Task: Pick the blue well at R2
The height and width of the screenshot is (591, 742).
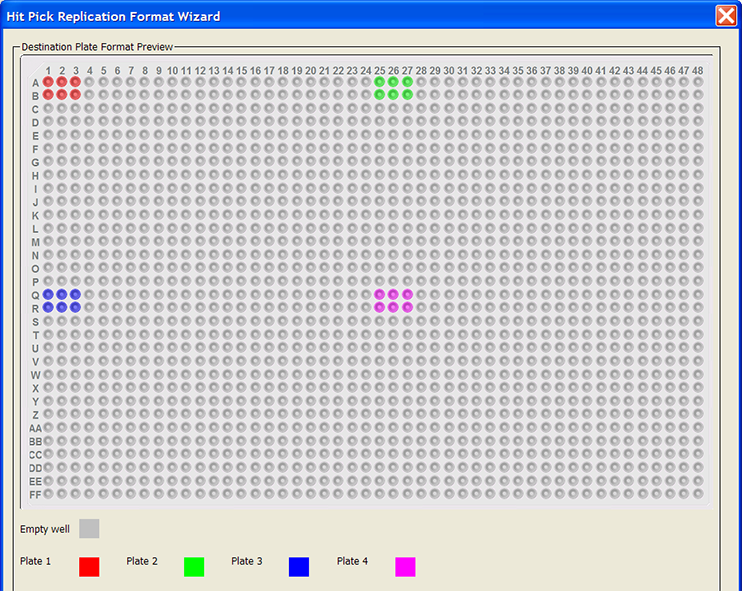Action: coord(62,308)
